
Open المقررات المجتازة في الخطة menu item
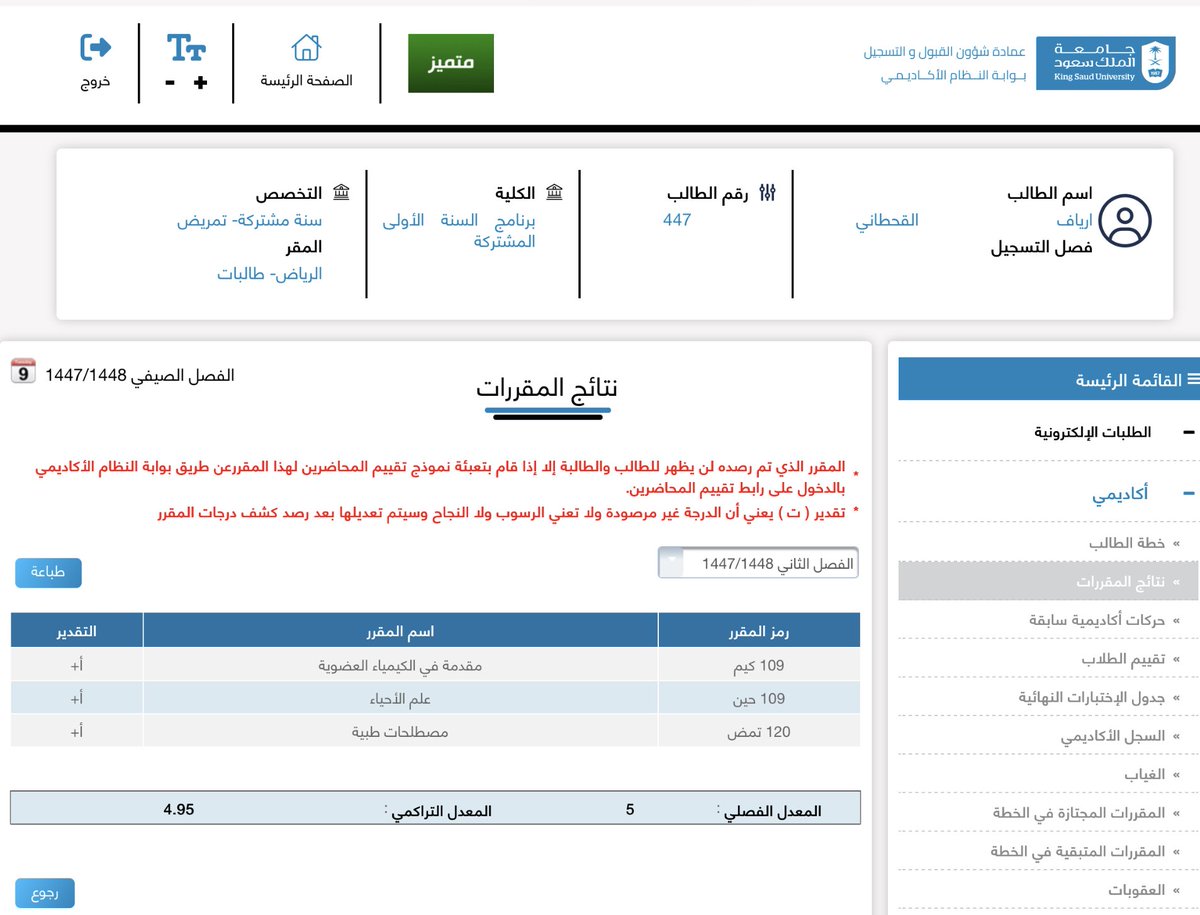click(1079, 813)
